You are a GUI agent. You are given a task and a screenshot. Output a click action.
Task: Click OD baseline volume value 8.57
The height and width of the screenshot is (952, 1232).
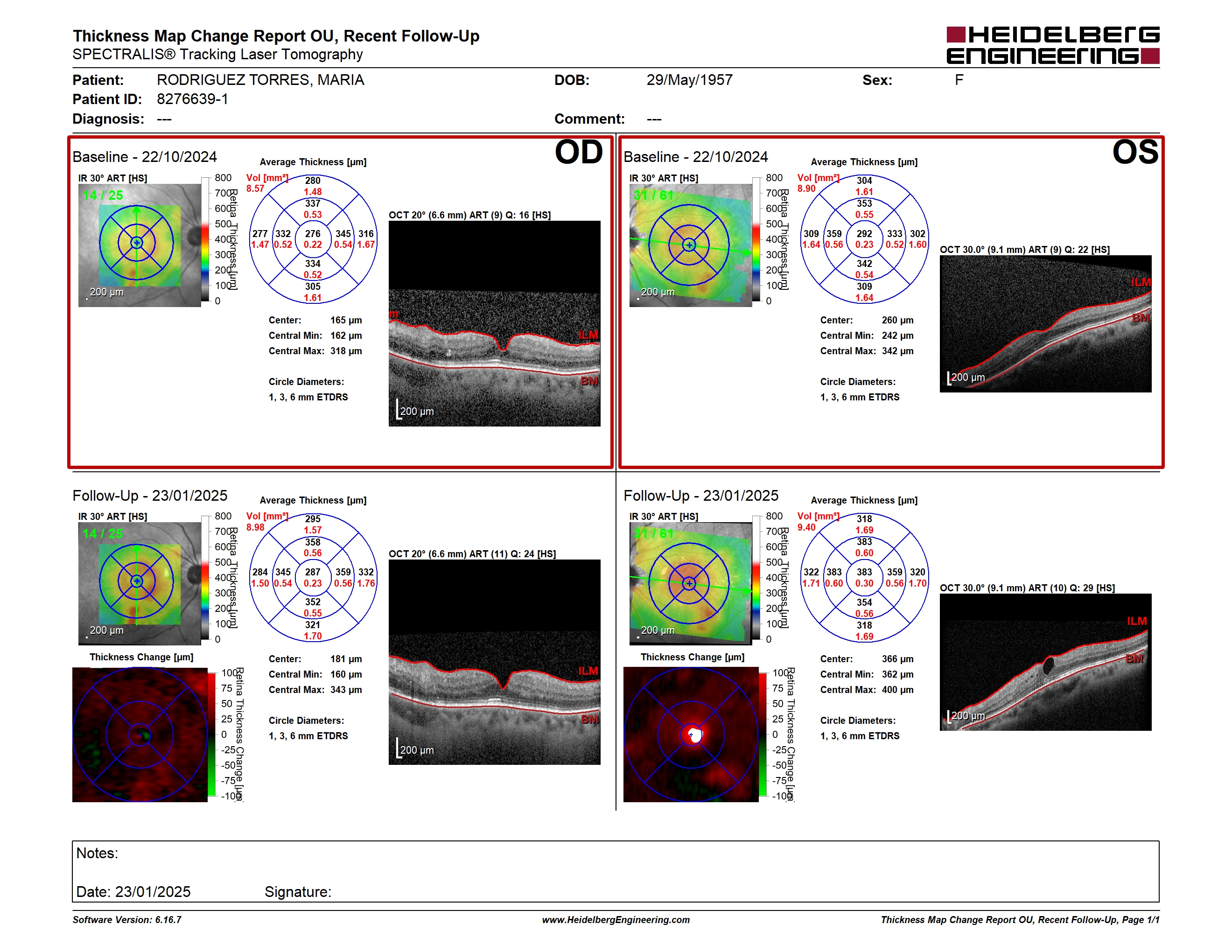click(x=255, y=189)
